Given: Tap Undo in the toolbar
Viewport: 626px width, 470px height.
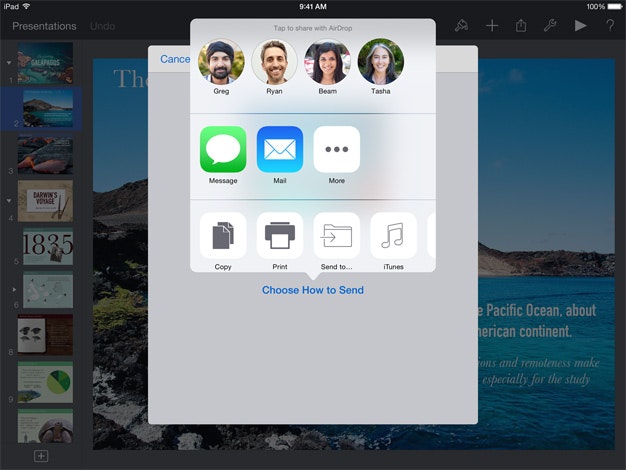Looking at the screenshot, I should point(103,26).
